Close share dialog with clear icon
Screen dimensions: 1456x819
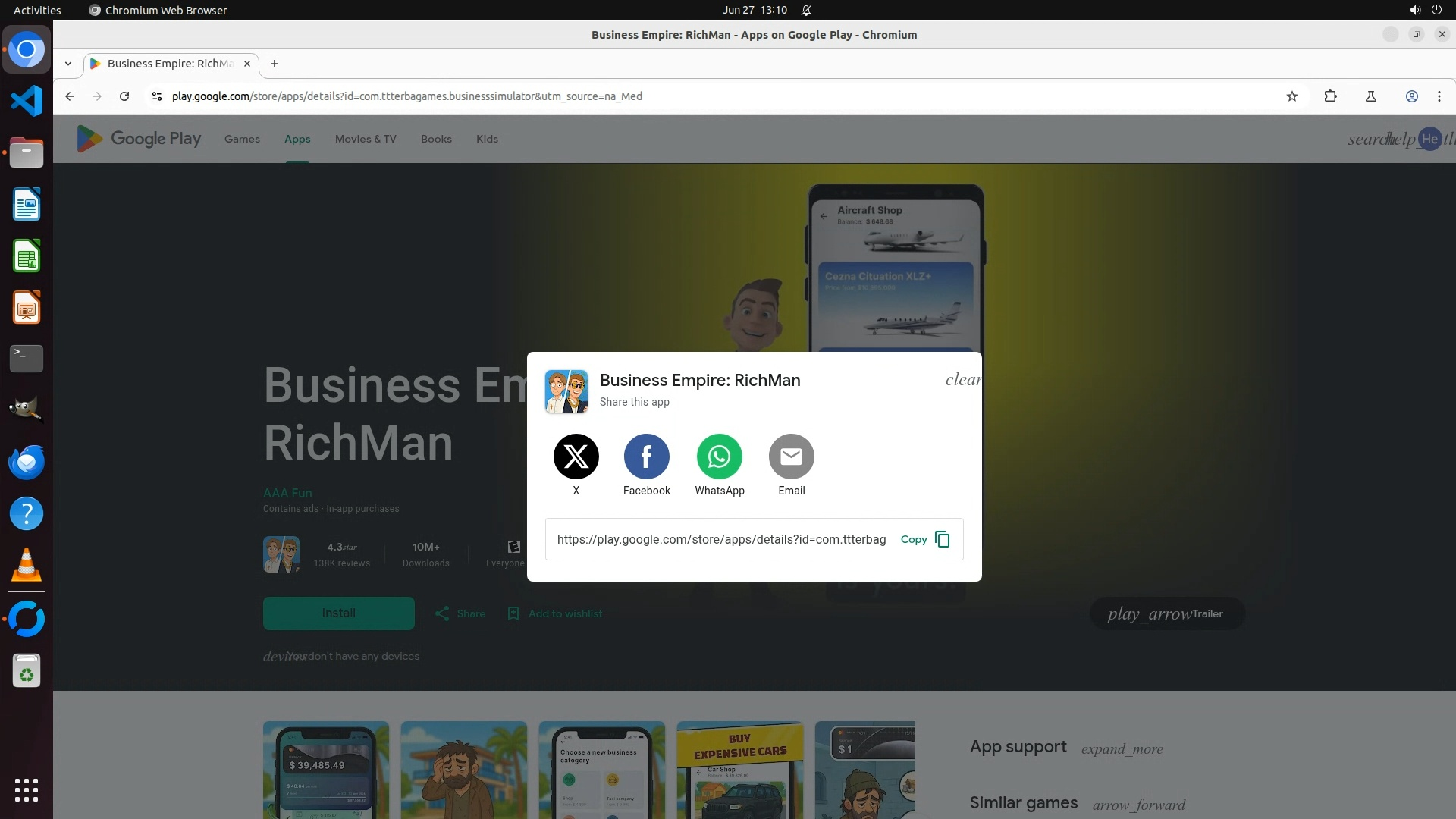962,380
